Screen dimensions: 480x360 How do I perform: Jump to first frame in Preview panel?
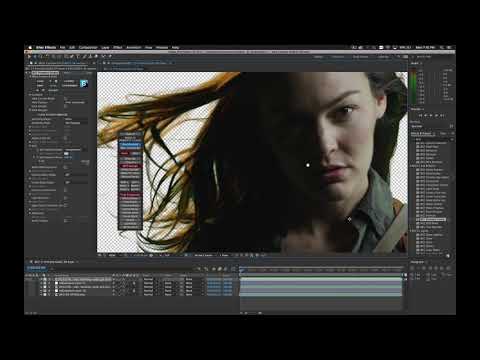420,115
